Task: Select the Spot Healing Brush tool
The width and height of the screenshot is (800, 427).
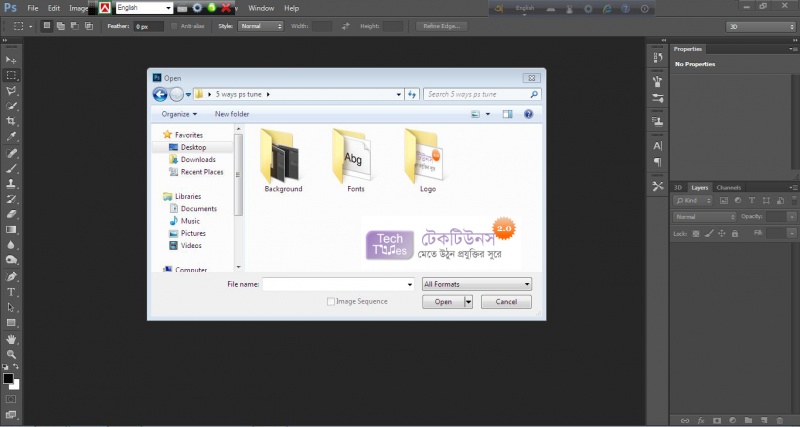Action: pyautogui.click(x=11, y=153)
